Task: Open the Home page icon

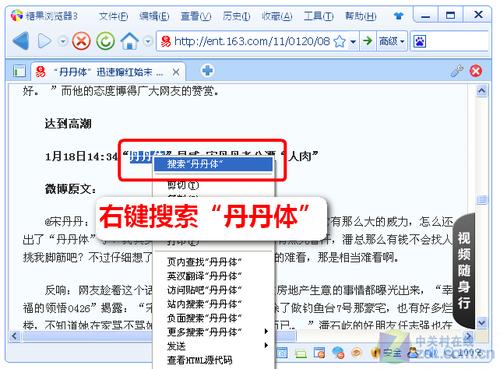Action: point(130,41)
